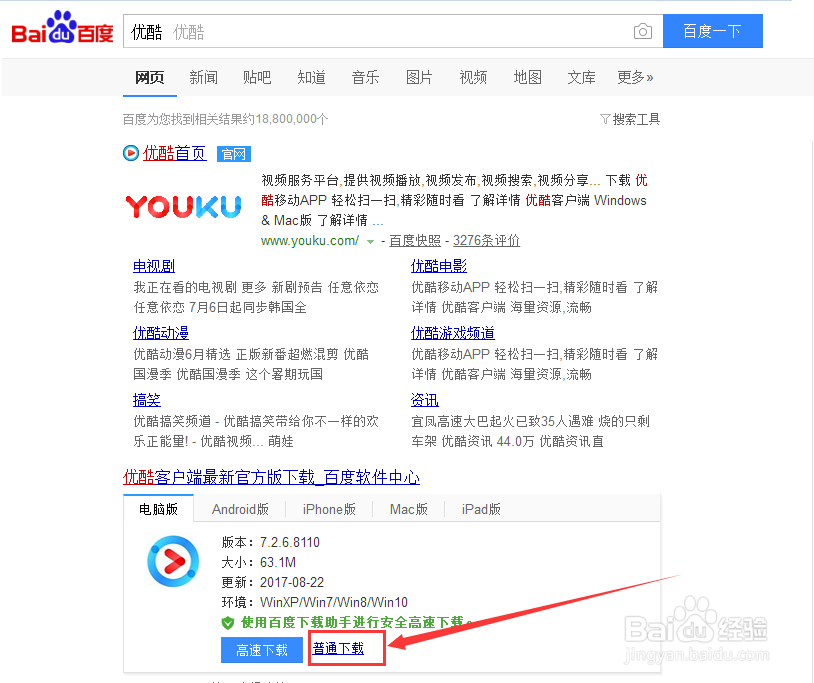This screenshot has height=683, width=814.
Task: Open the 资讯 sublink
Action: [425, 400]
